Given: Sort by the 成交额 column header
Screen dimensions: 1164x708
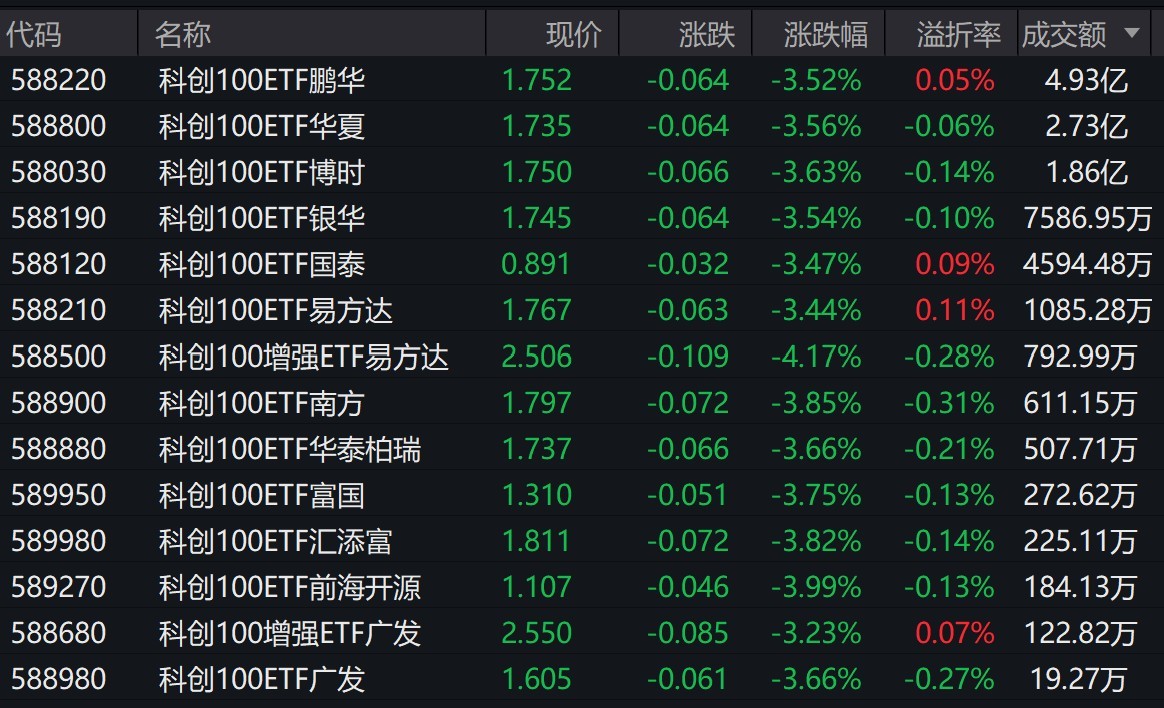Looking at the screenshot, I should 1064,34.
